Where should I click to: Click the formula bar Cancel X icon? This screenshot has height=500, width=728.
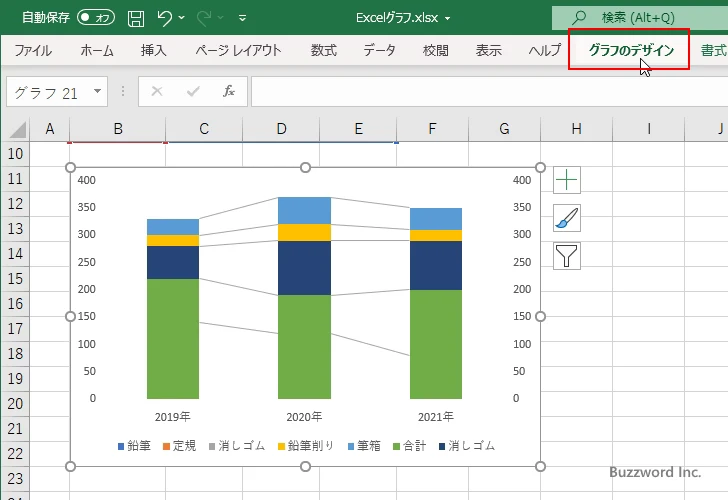pos(157,91)
